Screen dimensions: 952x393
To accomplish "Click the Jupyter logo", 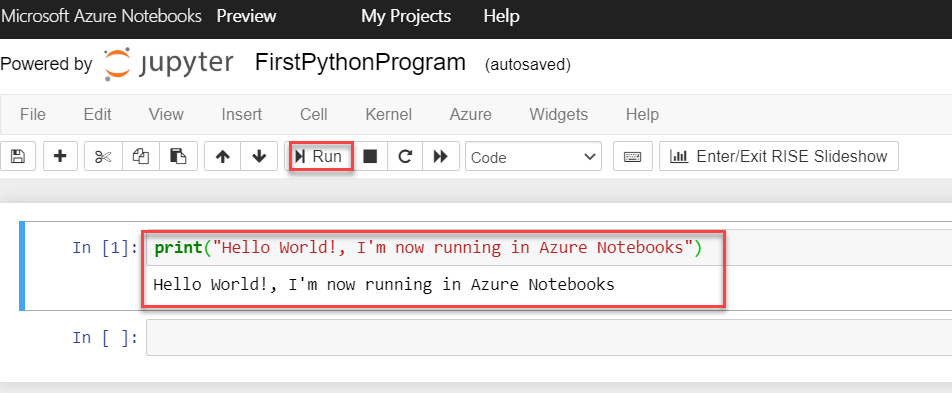I will [168, 63].
